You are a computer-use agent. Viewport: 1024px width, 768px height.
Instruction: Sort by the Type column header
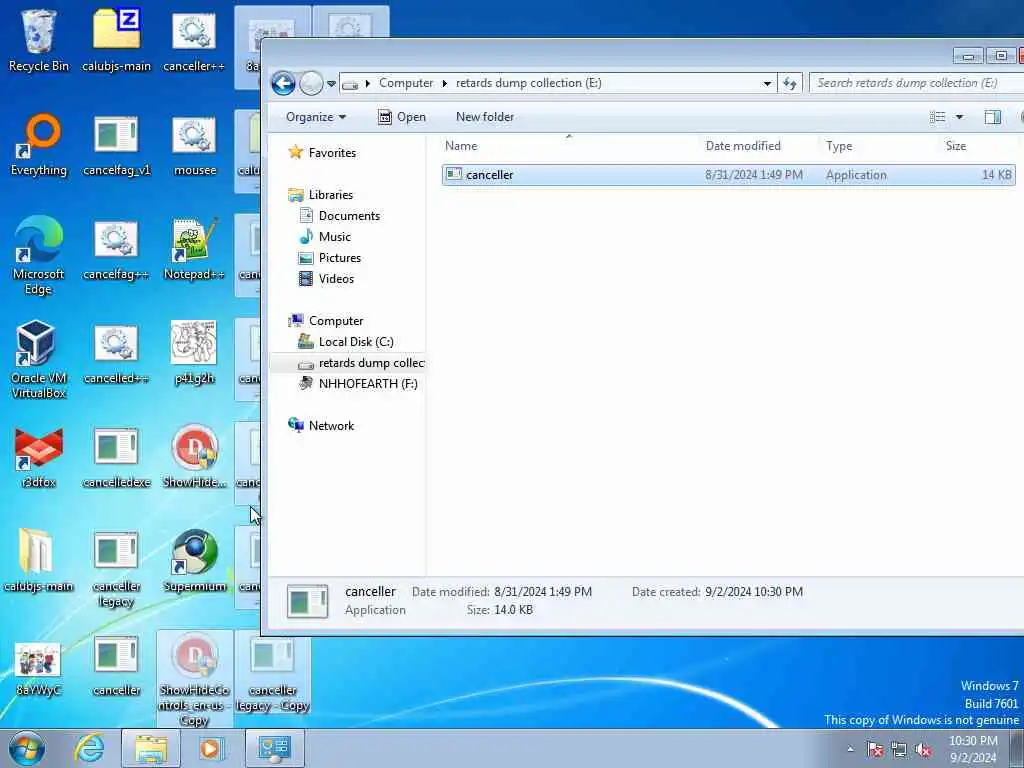(880, 146)
